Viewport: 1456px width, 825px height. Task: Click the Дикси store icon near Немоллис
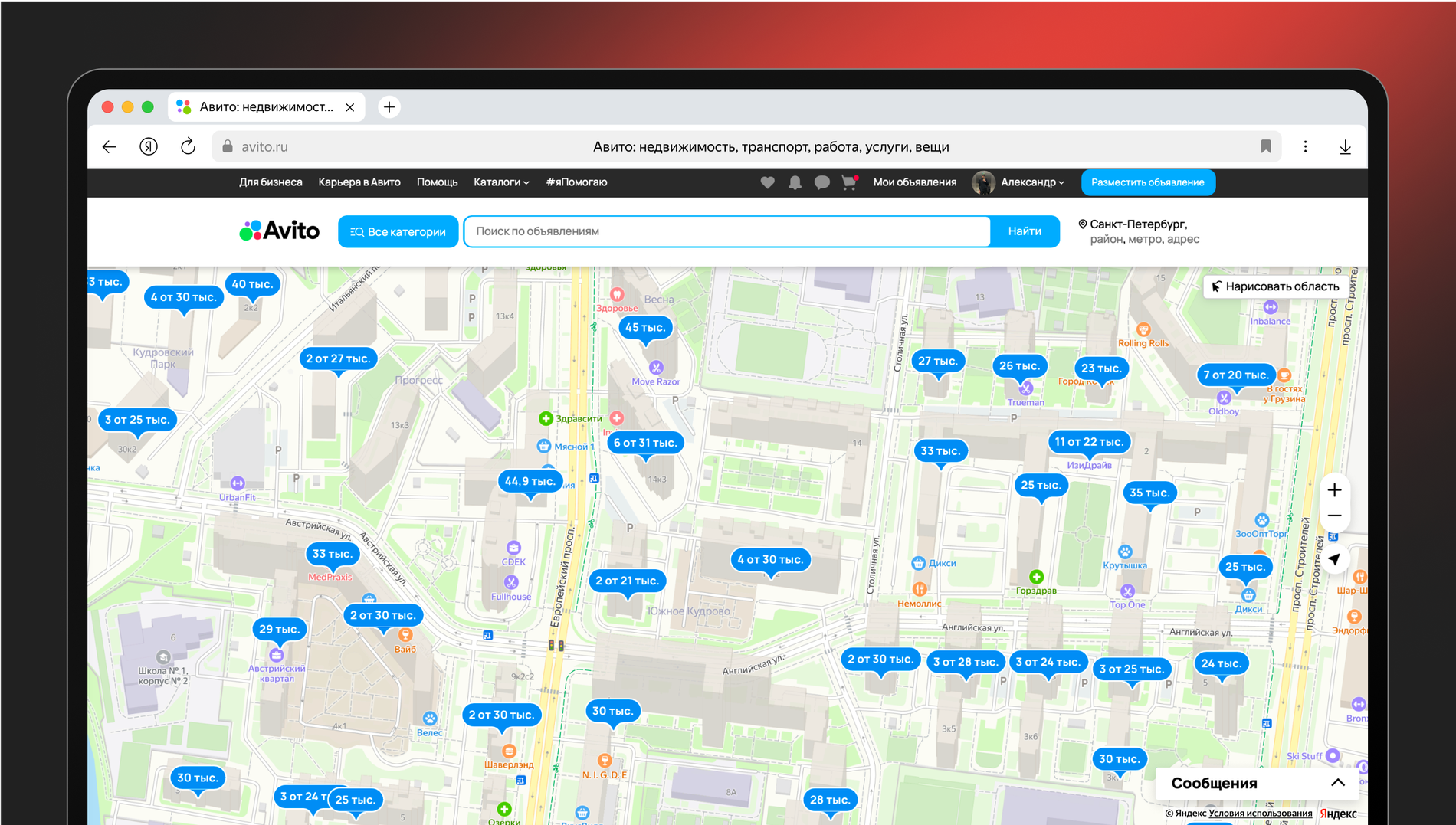click(918, 563)
